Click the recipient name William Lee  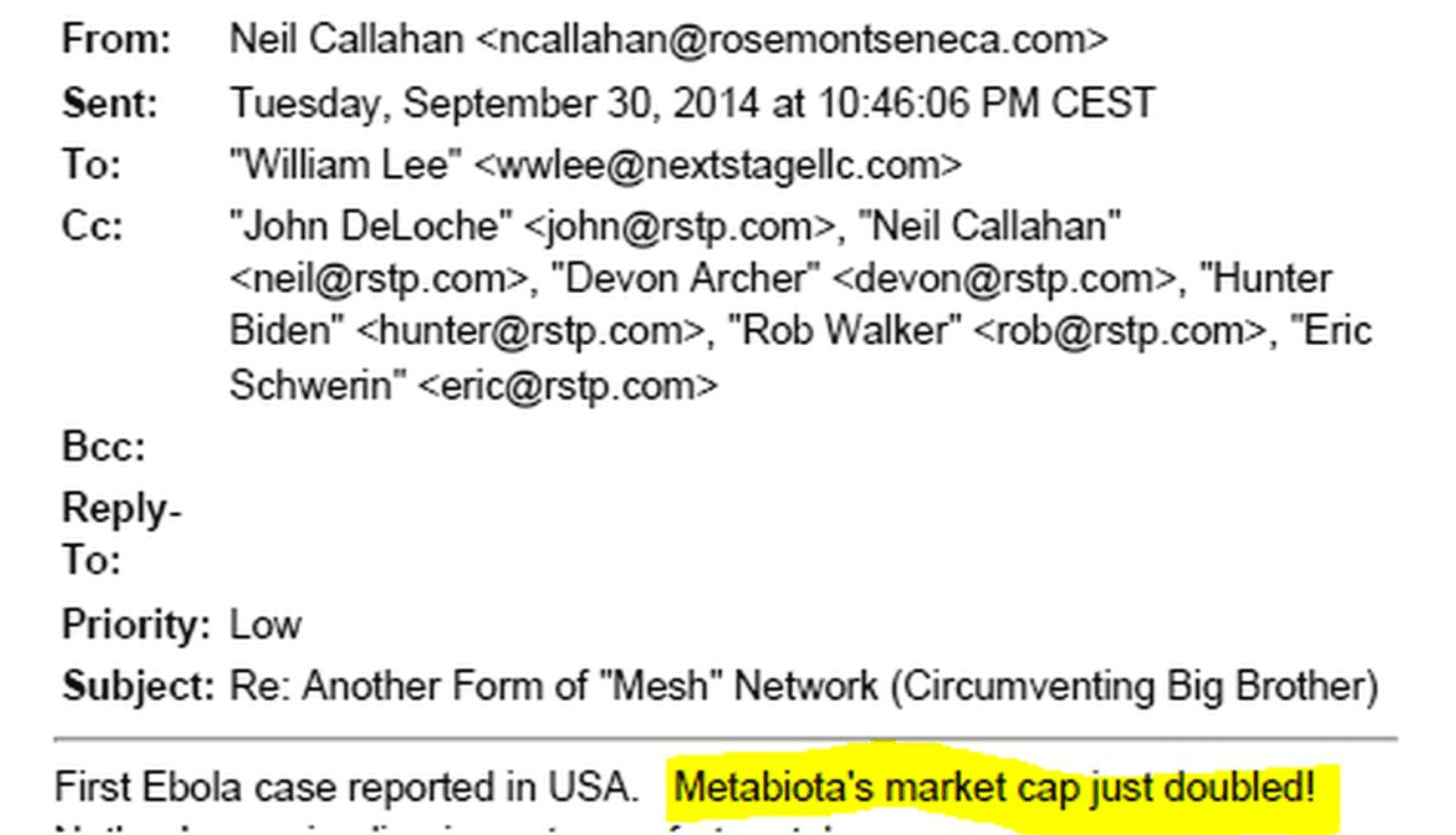345,165
